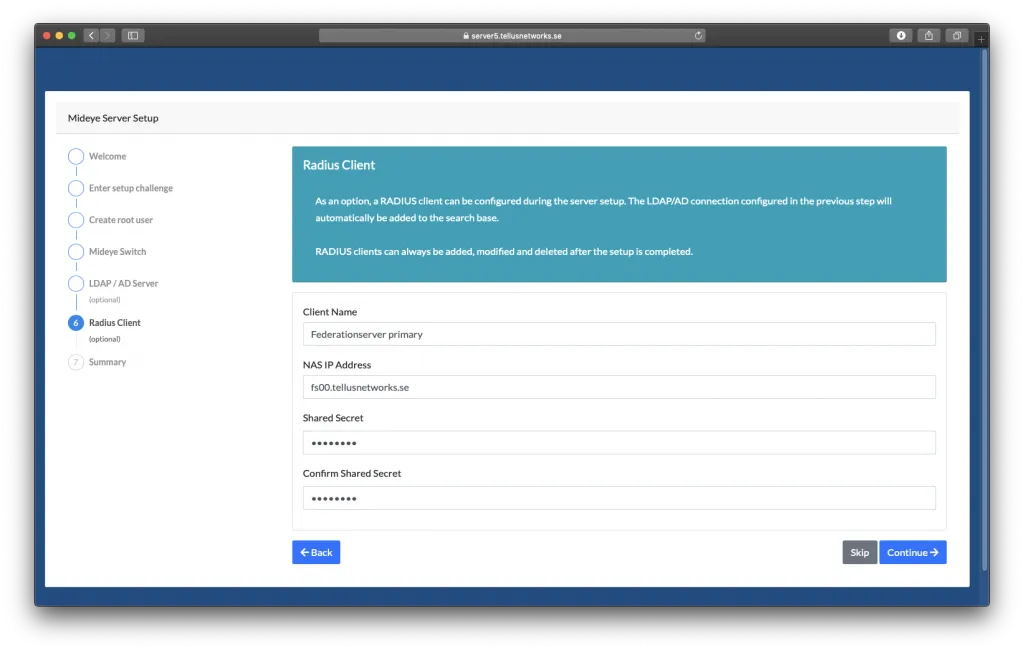Click the Client Name input field
The image size is (1024, 652).
coord(619,333)
